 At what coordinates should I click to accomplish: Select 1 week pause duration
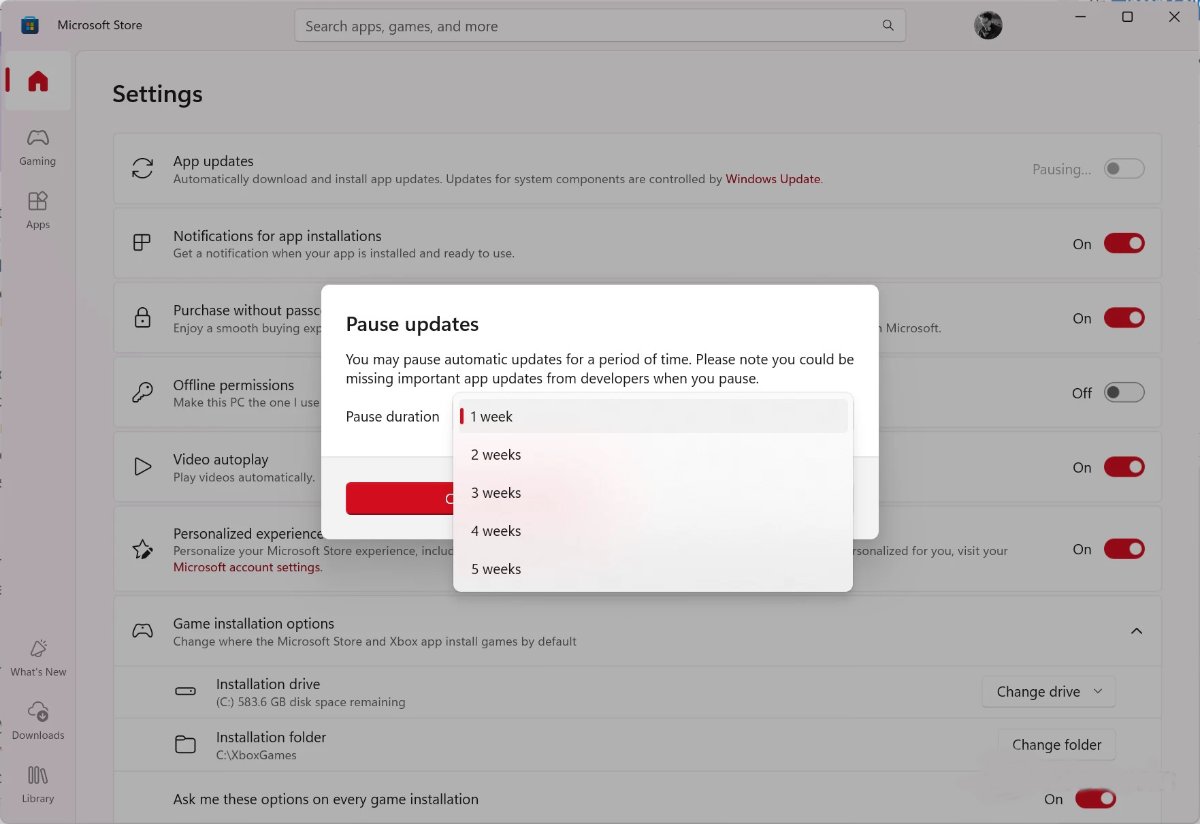click(x=653, y=416)
